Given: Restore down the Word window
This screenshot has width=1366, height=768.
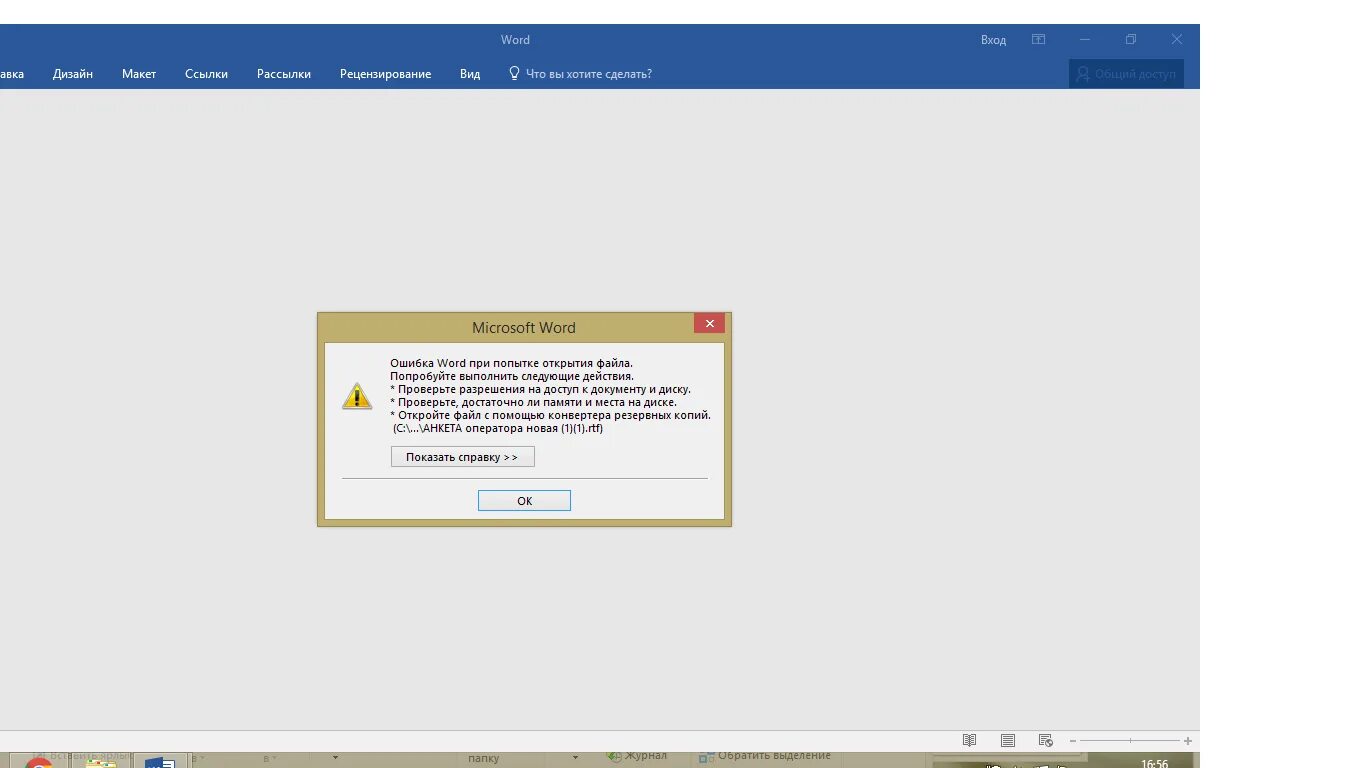Looking at the screenshot, I should click(1131, 40).
